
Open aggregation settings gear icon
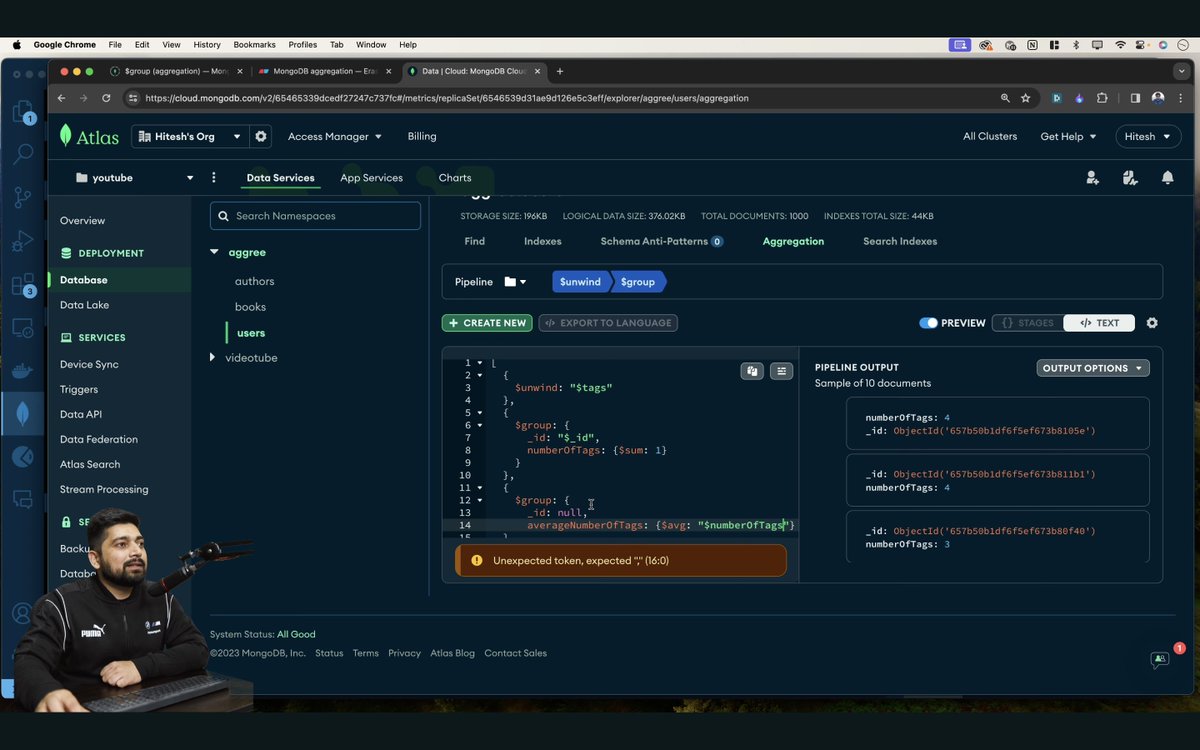1152,323
